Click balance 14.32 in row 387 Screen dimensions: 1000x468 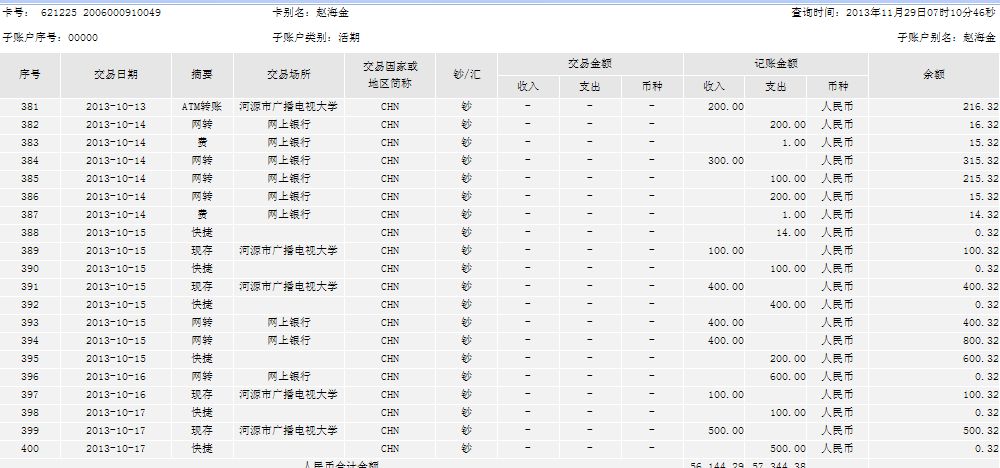983,214
